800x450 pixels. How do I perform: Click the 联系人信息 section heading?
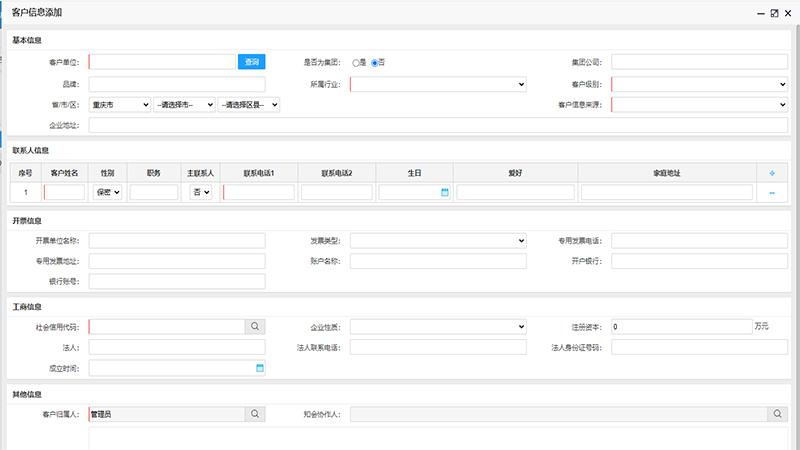31,151
